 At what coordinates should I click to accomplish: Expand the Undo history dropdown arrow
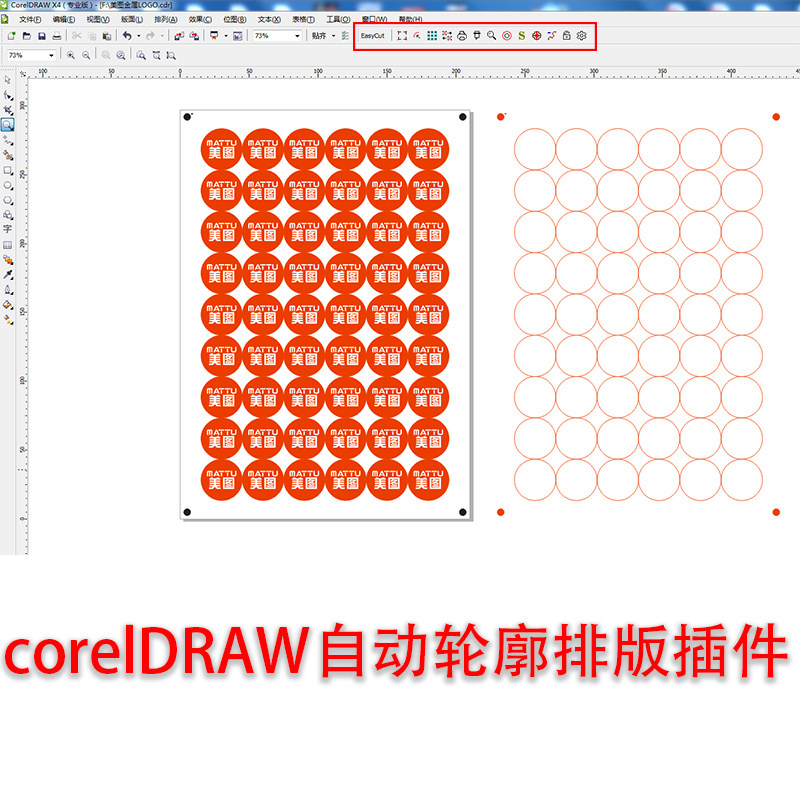point(138,36)
